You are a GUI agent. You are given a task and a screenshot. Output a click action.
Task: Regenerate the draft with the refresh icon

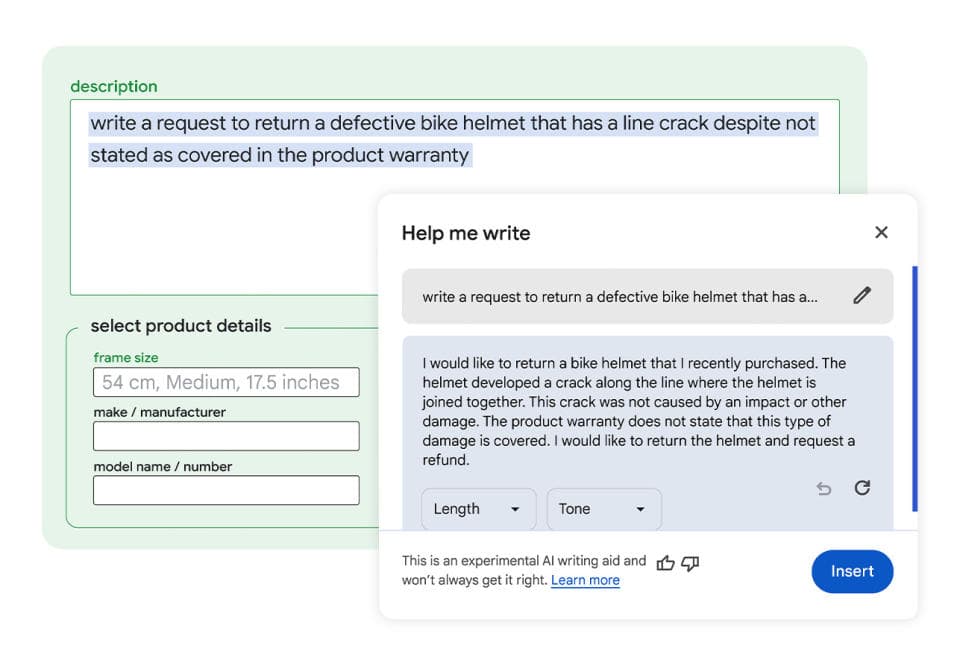click(862, 488)
